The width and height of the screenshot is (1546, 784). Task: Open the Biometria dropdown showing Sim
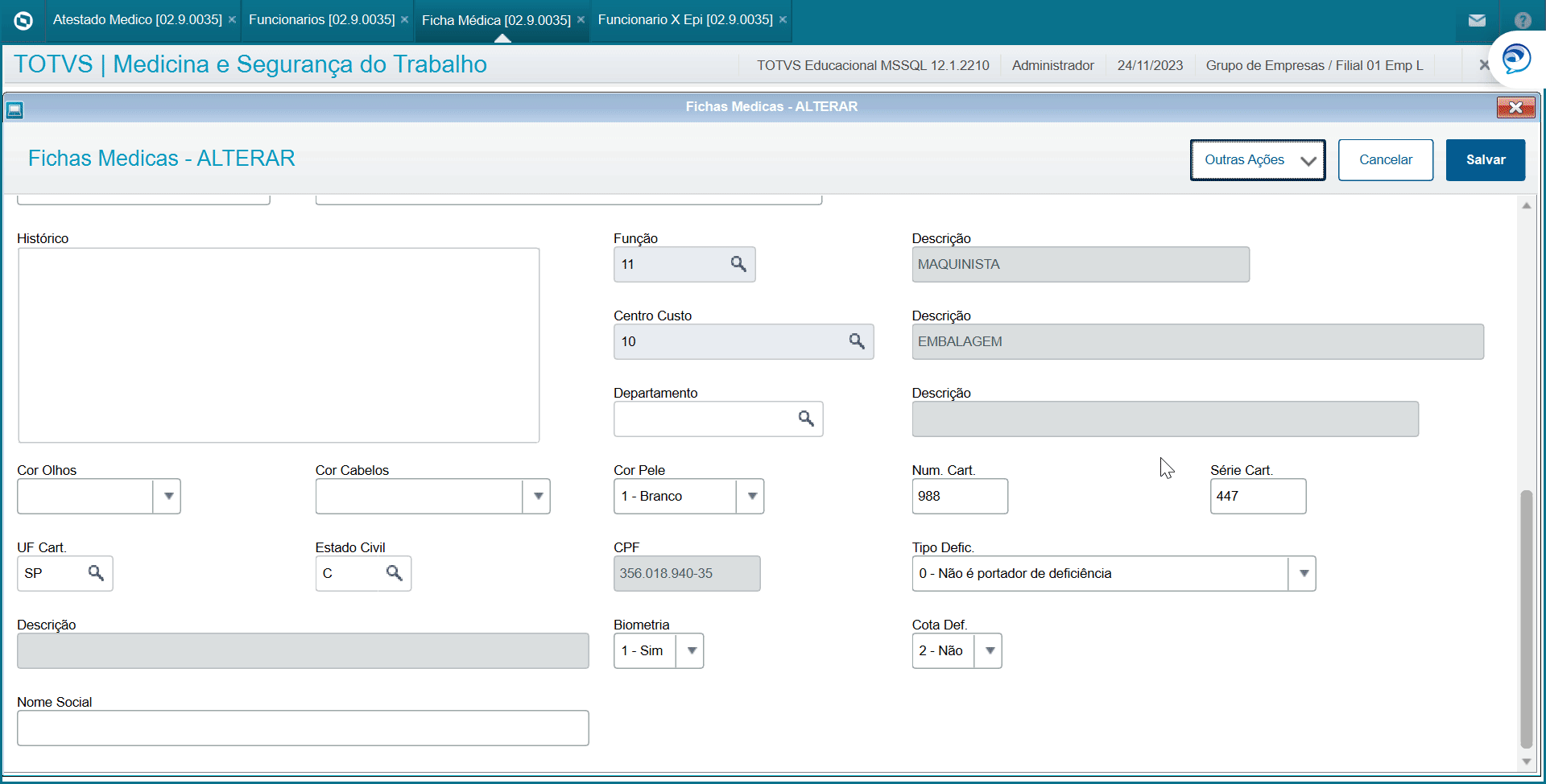point(690,650)
